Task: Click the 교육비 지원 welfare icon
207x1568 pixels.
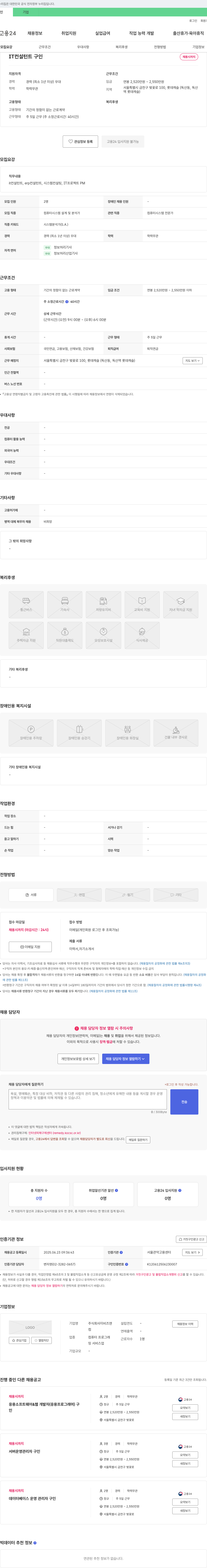Action: (x=142, y=605)
